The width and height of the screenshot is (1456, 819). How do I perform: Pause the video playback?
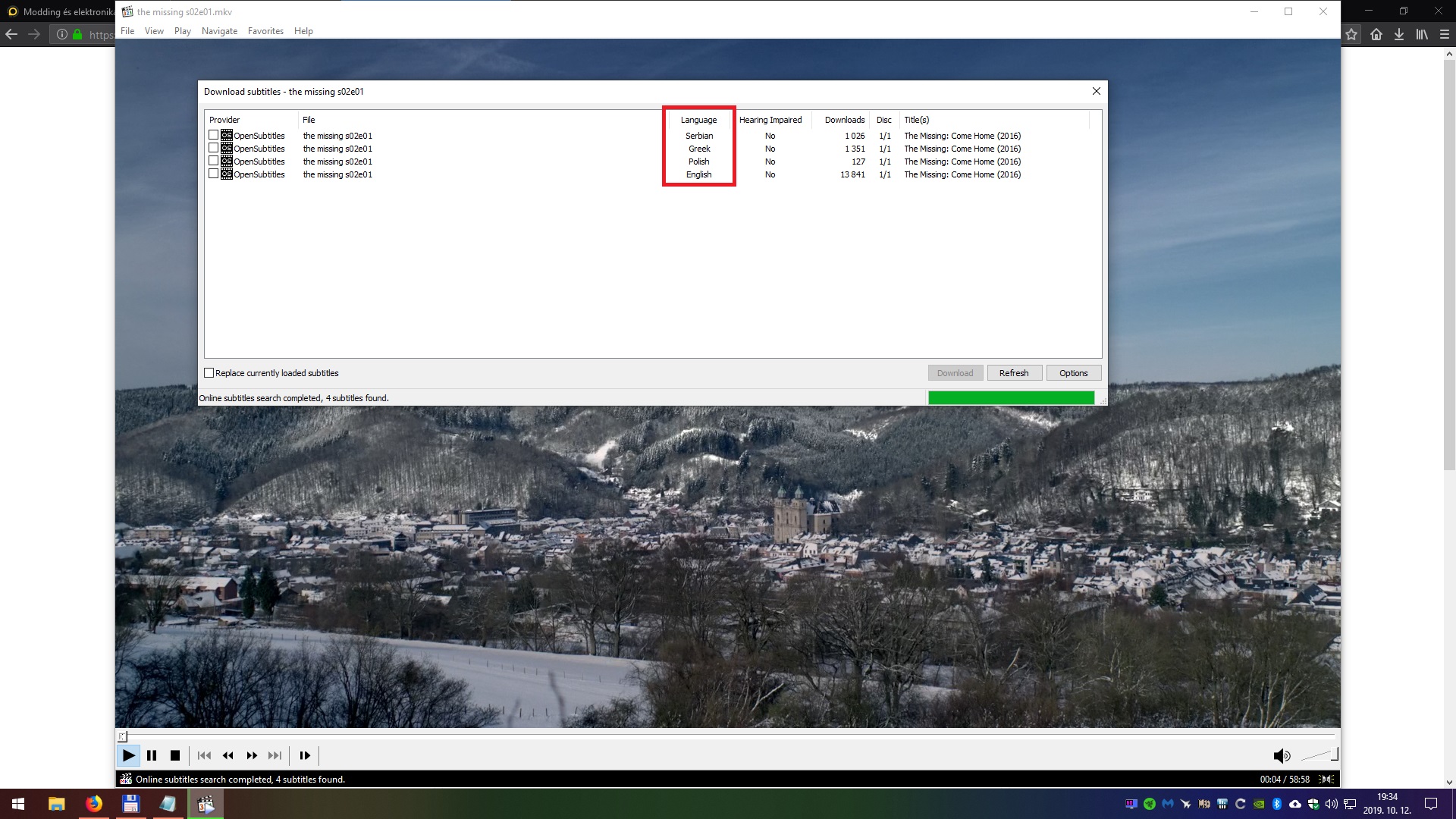click(x=152, y=755)
